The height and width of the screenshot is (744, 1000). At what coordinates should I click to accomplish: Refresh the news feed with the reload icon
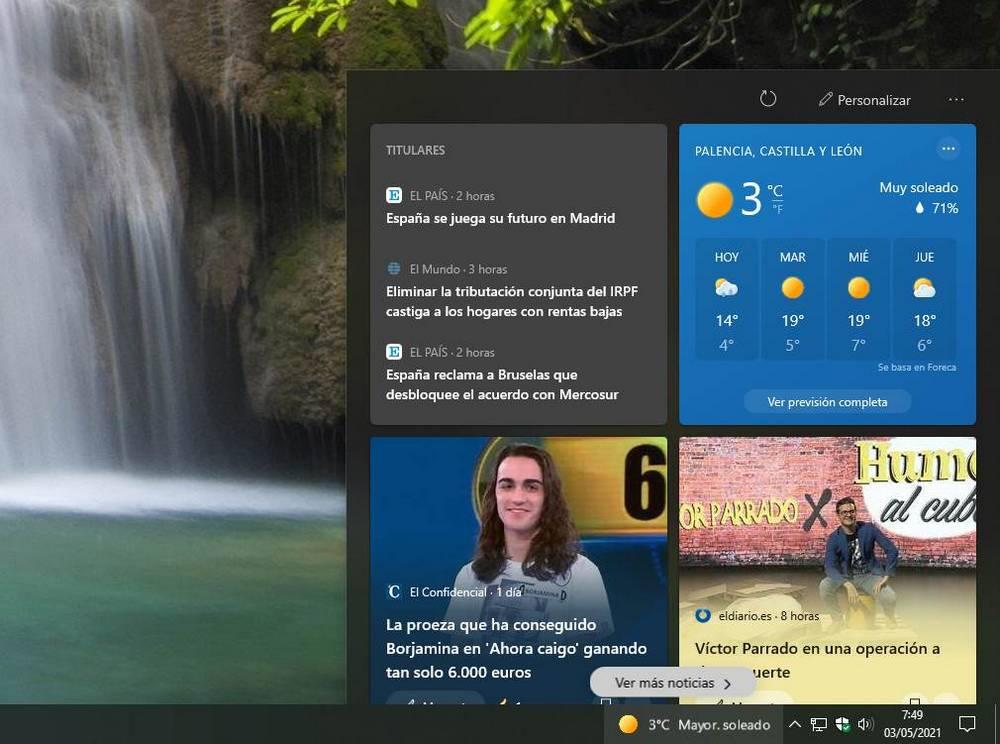(x=768, y=99)
